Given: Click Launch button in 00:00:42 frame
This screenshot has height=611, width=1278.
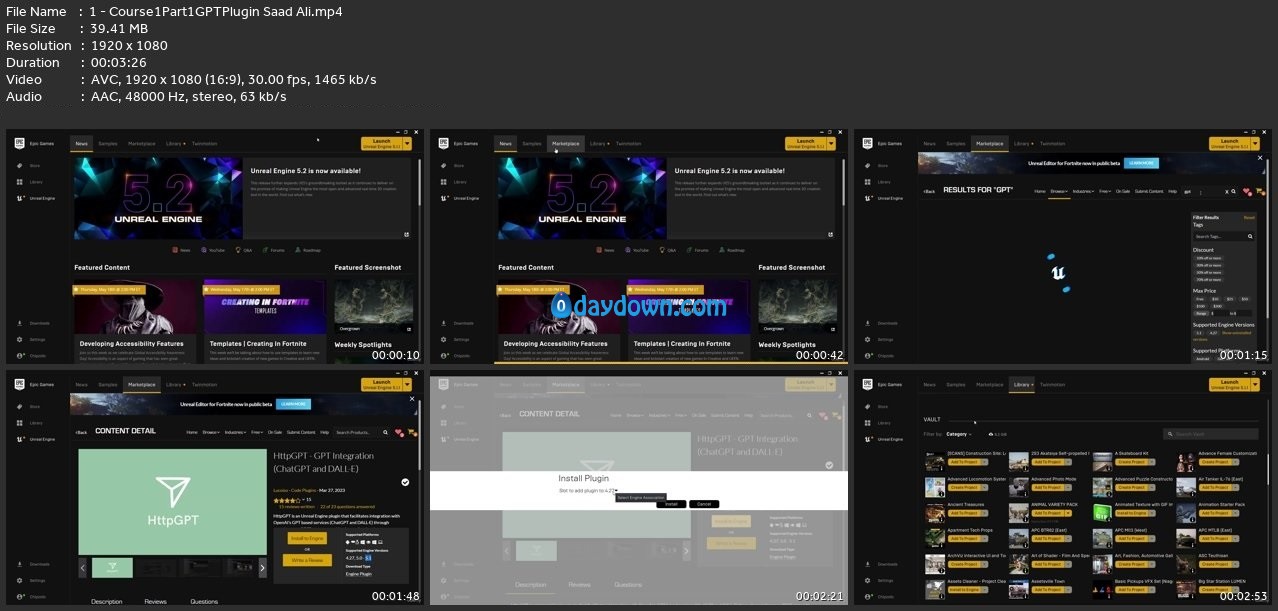Looking at the screenshot, I should (x=805, y=143).
